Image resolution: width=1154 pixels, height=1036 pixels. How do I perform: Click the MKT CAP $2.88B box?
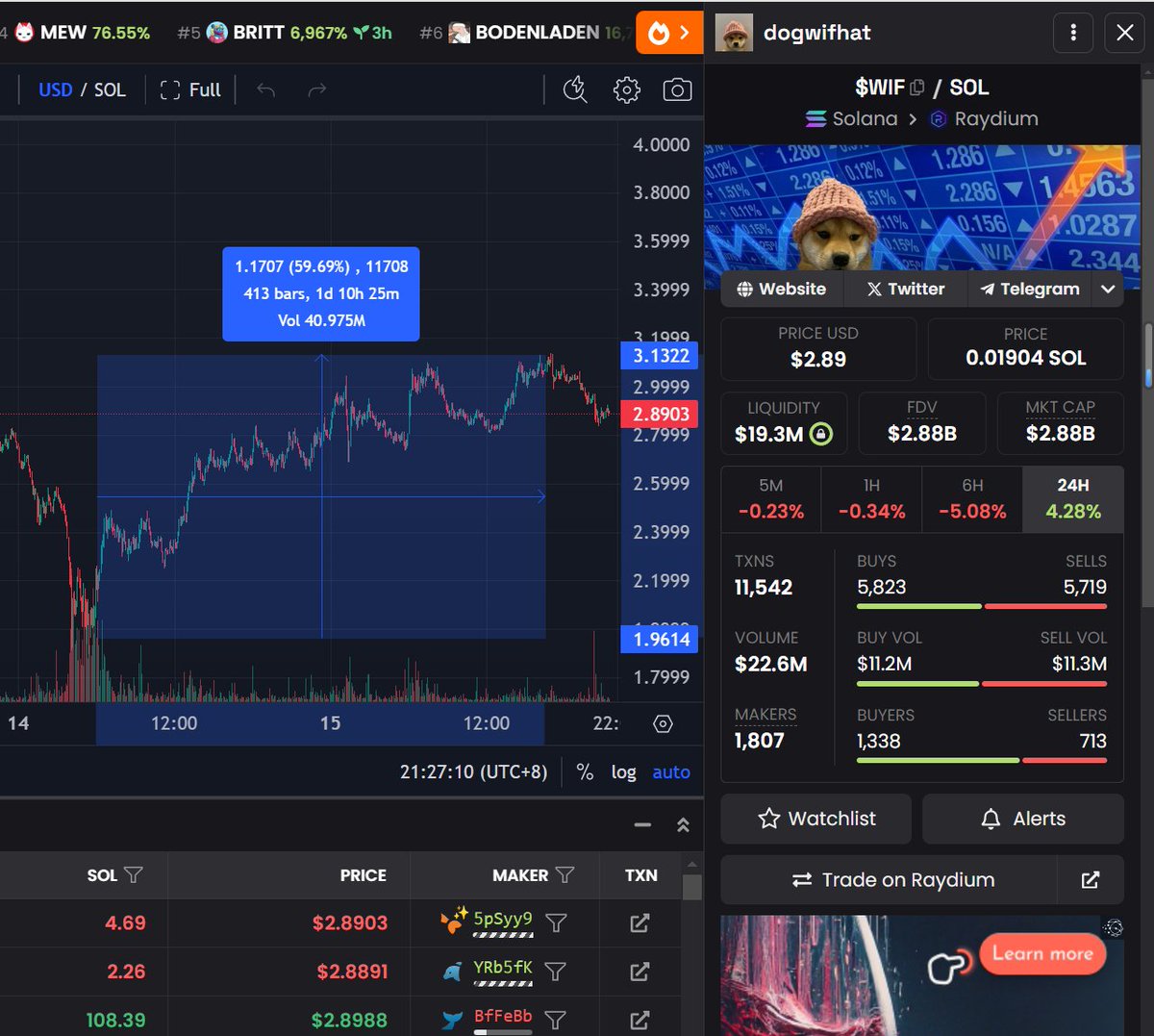(x=1060, y=422)
